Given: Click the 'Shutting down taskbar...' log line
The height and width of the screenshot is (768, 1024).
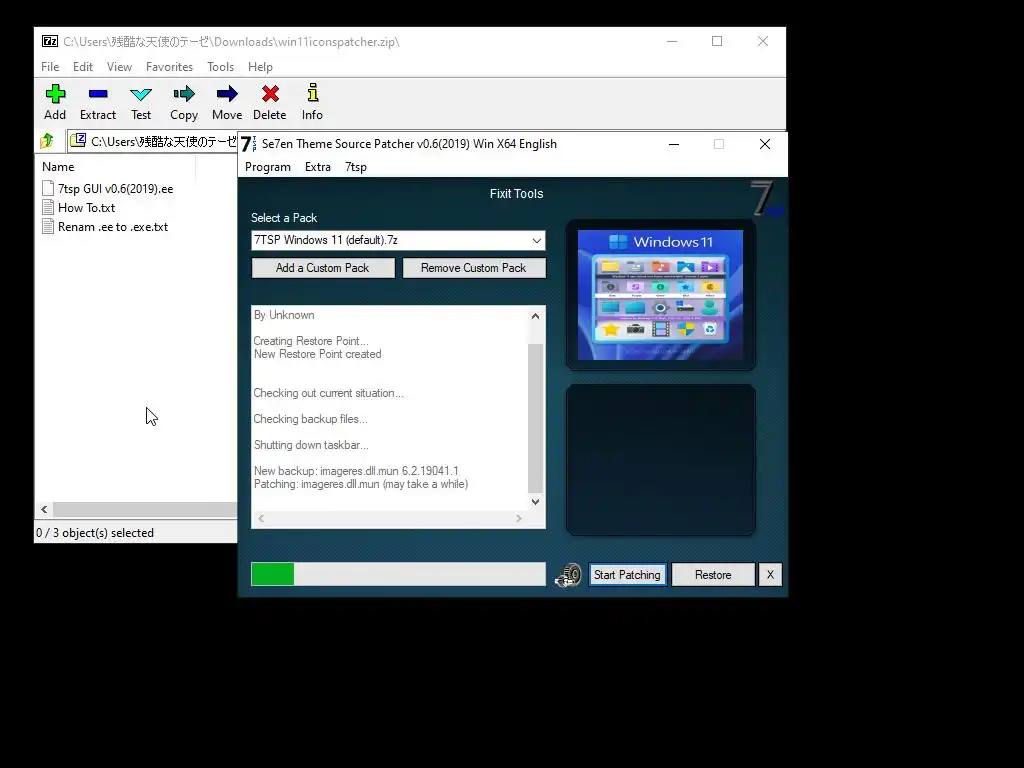Looking at the screenshot, I should click(311, 445).
